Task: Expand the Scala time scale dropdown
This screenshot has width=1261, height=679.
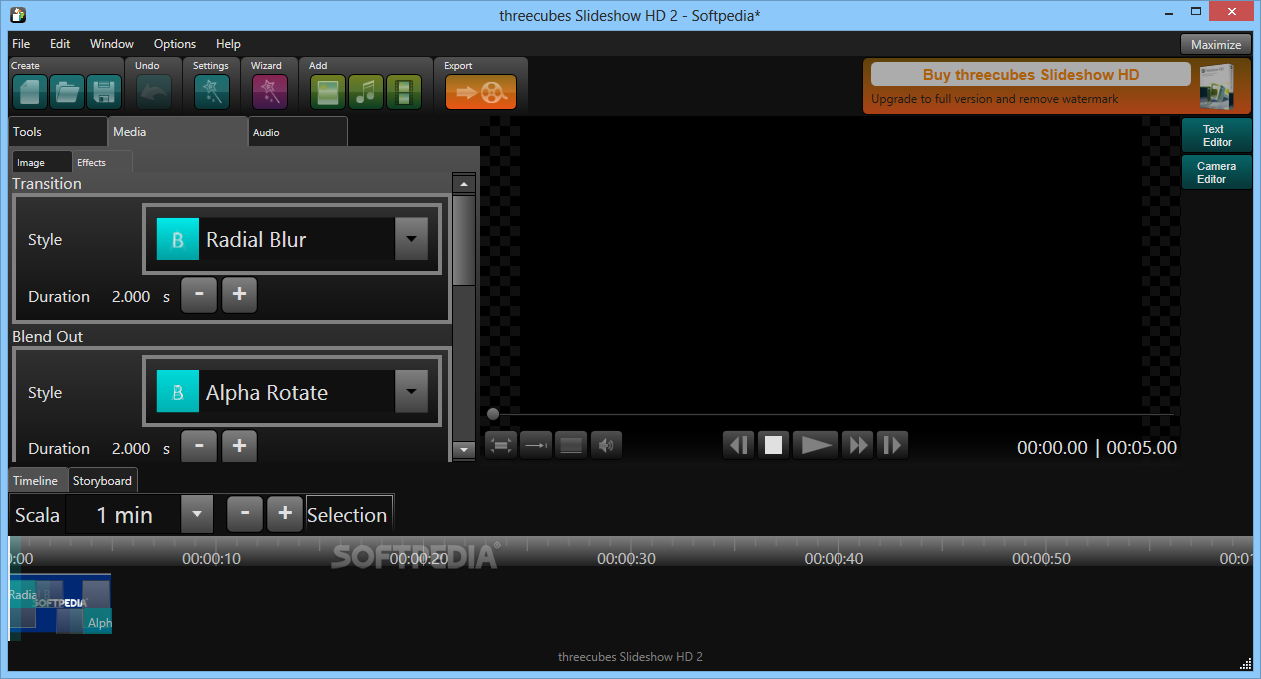Action: pyautogui.click(x=196, y=514)
